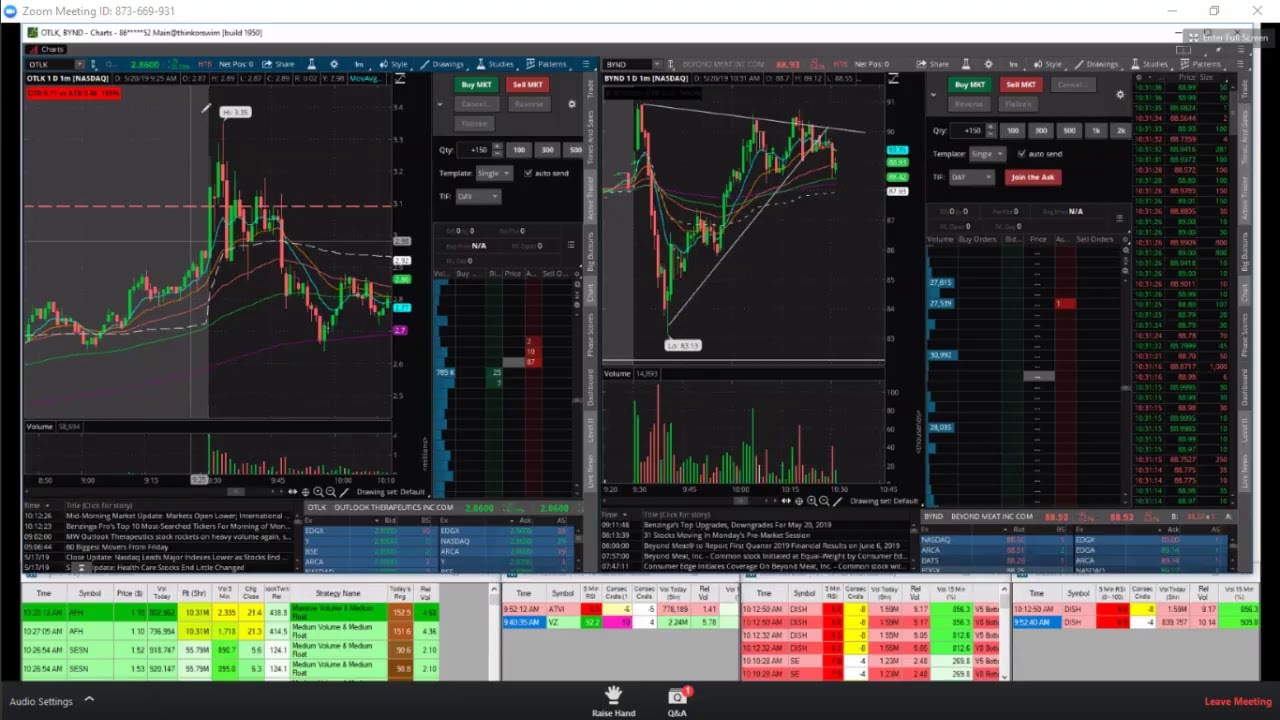
Task: Open Zoom Q&A panel
Action: [x=677, y=700]
